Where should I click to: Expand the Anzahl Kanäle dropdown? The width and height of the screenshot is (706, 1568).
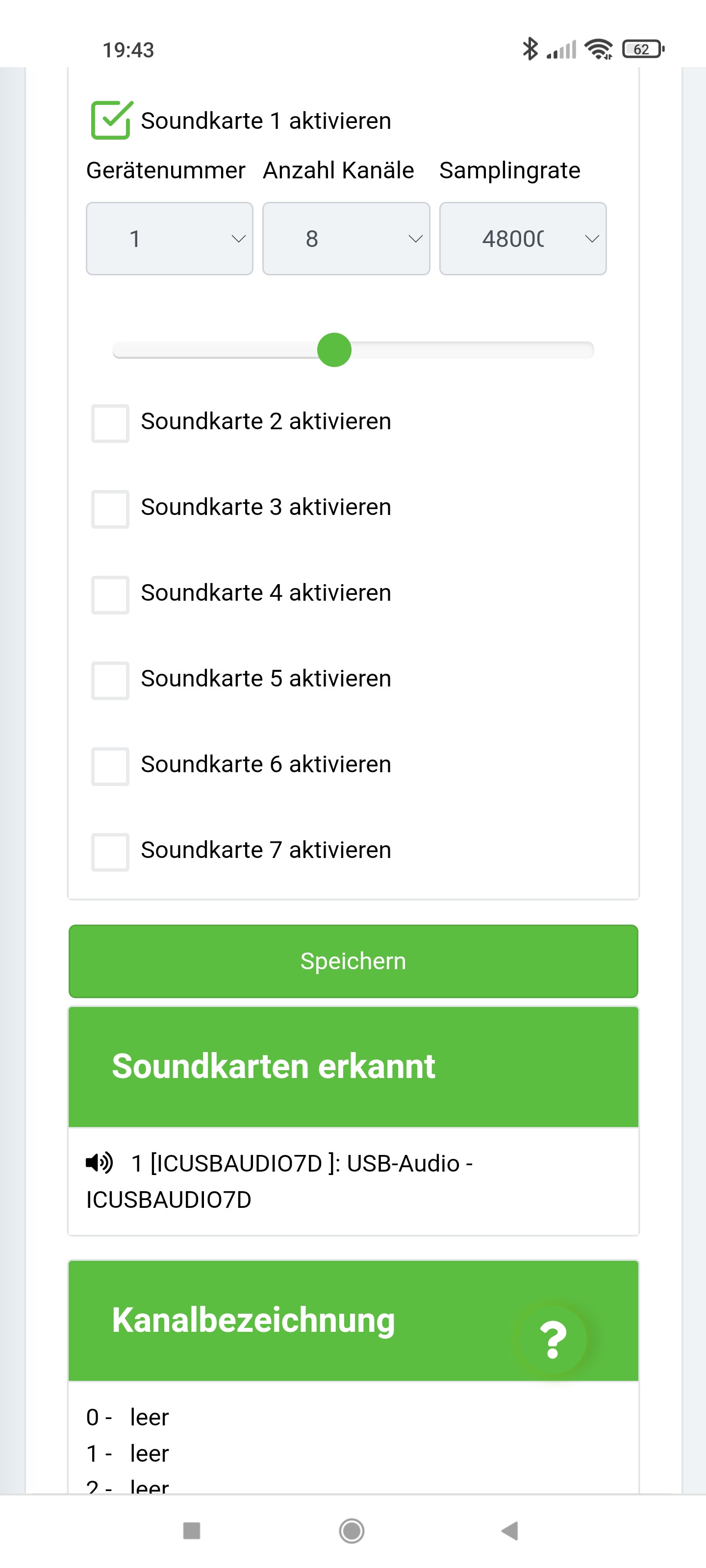tap(346, 239)
